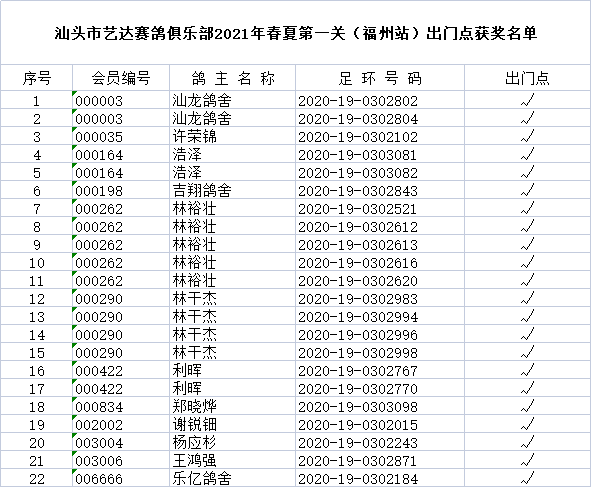Image resolution: width=591 pixels, height=487 pixels.
Task: Click owner name cell 许荣锦
Action: (233, 136)
